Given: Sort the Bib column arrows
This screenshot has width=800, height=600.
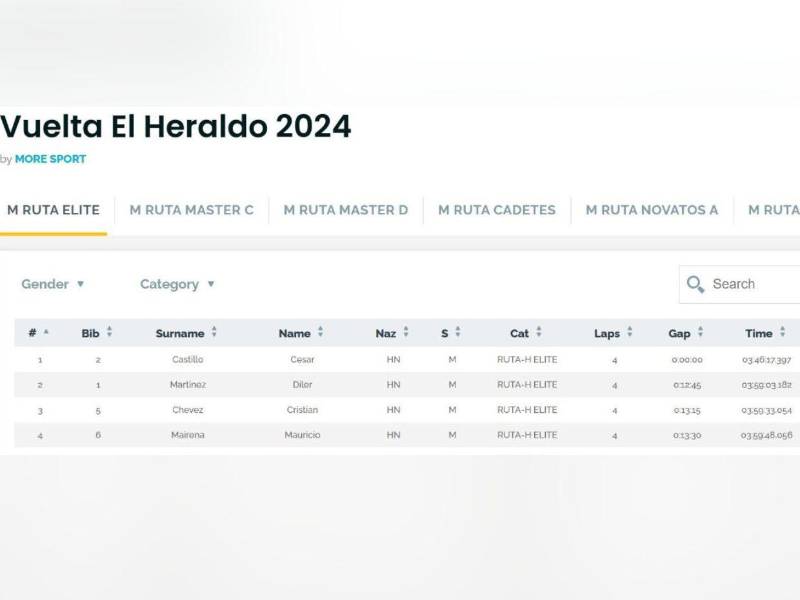Looking at the screenshot, I should pyautogui.click(x=109, y=333).
